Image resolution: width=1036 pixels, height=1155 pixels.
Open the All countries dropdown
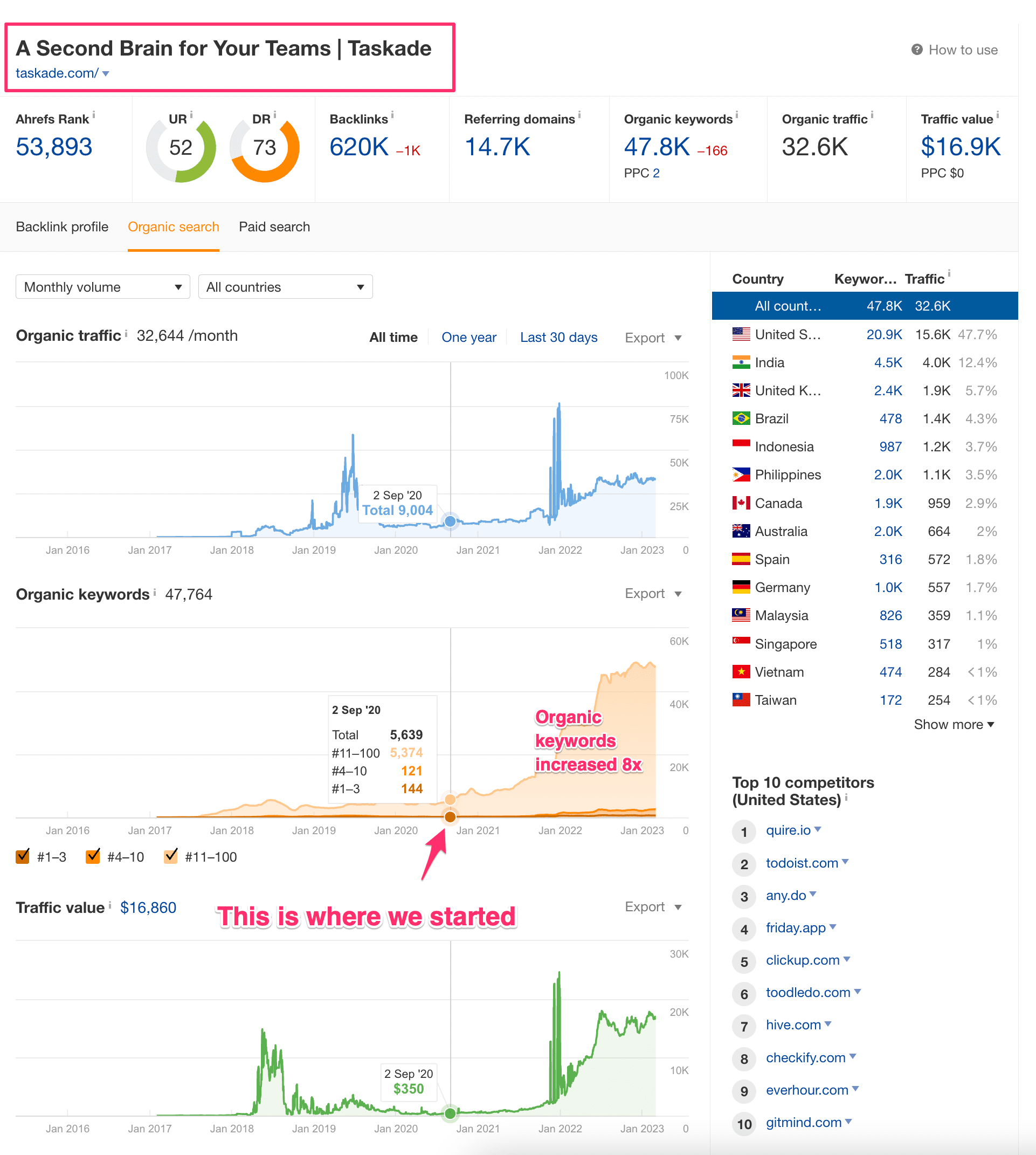click(x=285, y=286)
